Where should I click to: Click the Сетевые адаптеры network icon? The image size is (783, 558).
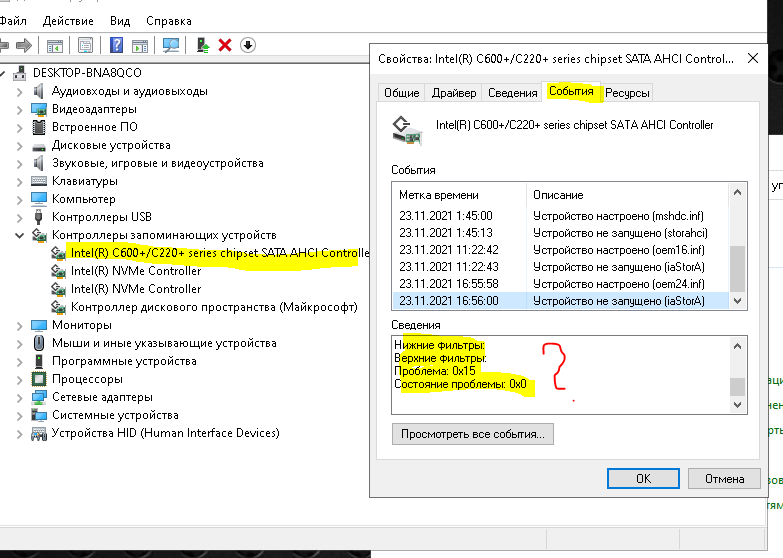[38, 397]
